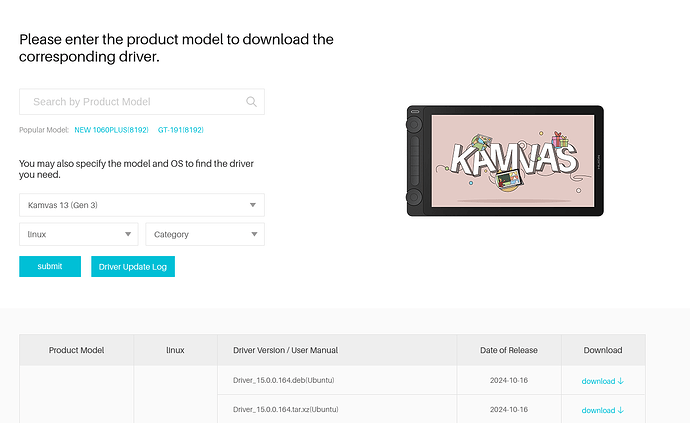This screenshot has height=423, width=690.
Task: Expand the Kamvas 13 (Gen 3) model dropdown
Action: click(142, 205)
